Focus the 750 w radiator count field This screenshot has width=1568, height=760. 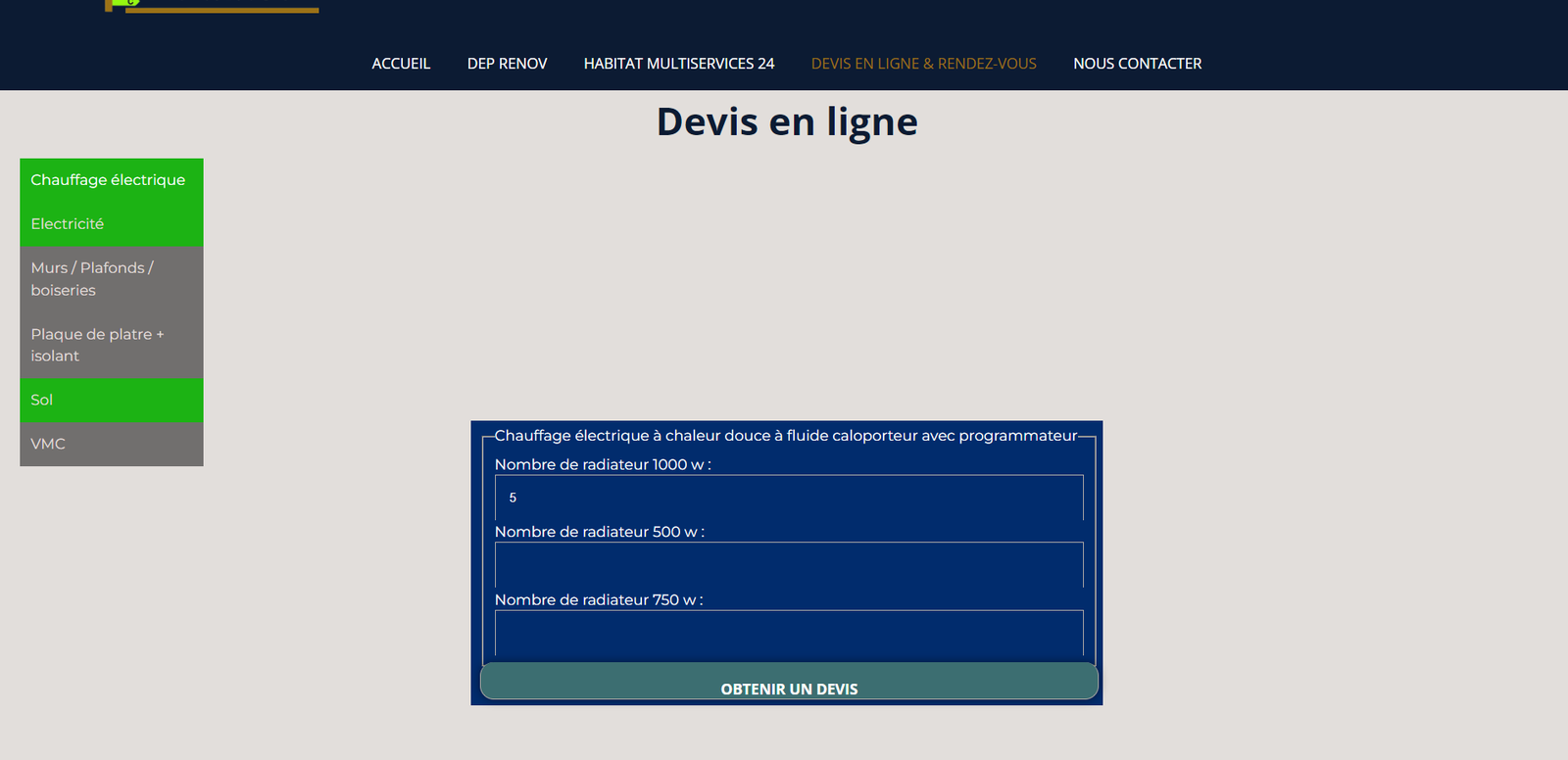[x=789, y=633]
